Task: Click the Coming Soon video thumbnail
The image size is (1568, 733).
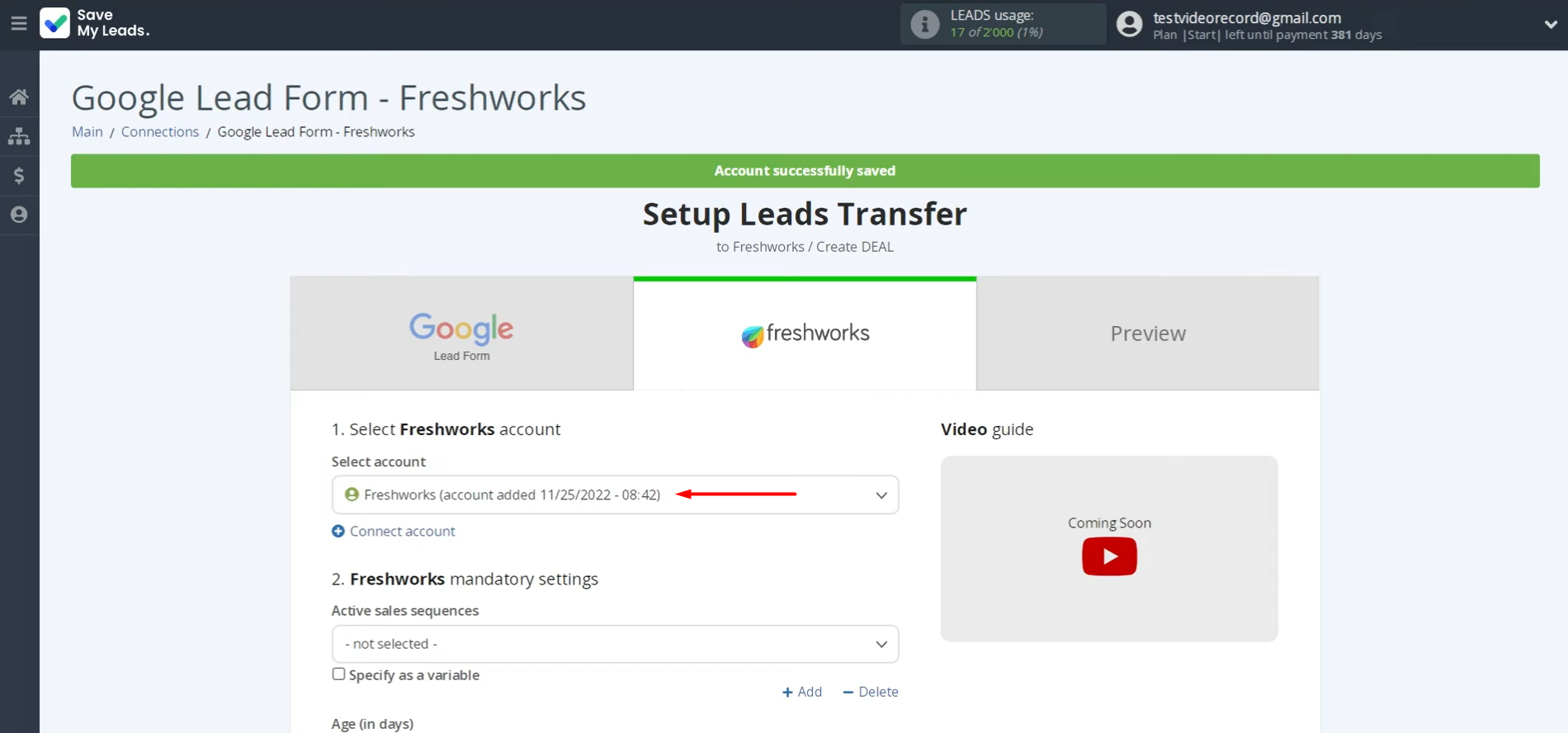Action: [1109, 549]
